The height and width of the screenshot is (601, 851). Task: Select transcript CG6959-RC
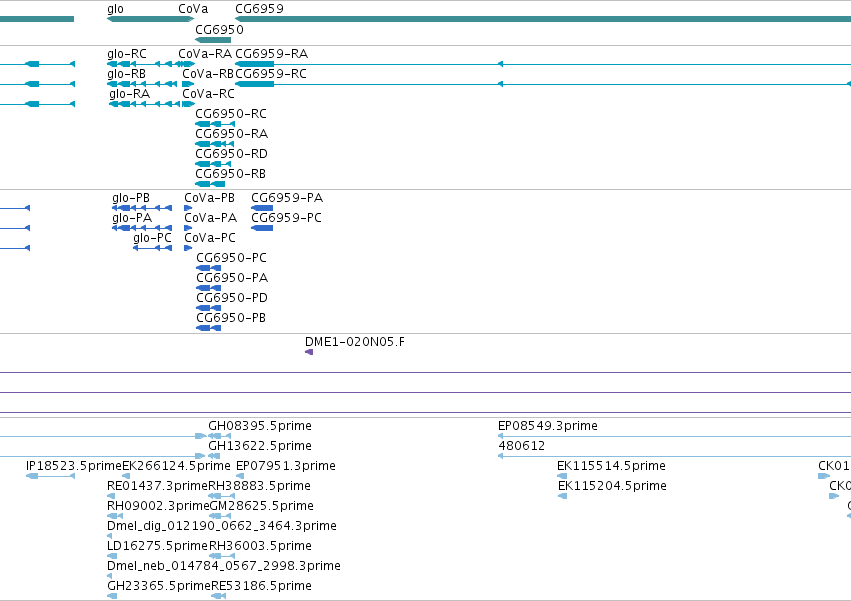(x=271, y=74)
